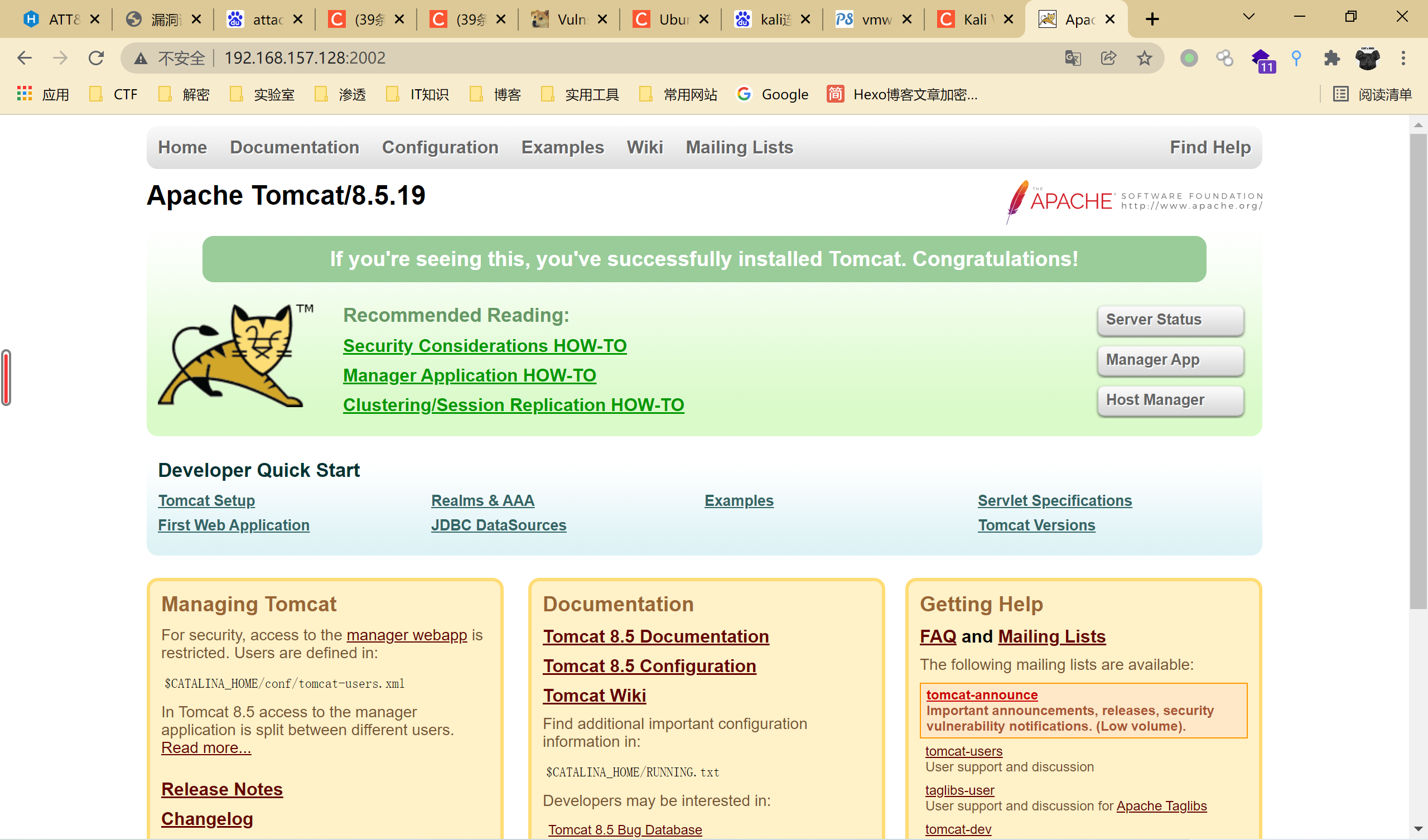
Task: Open the Wiki nav item
Action: point(644,147)
